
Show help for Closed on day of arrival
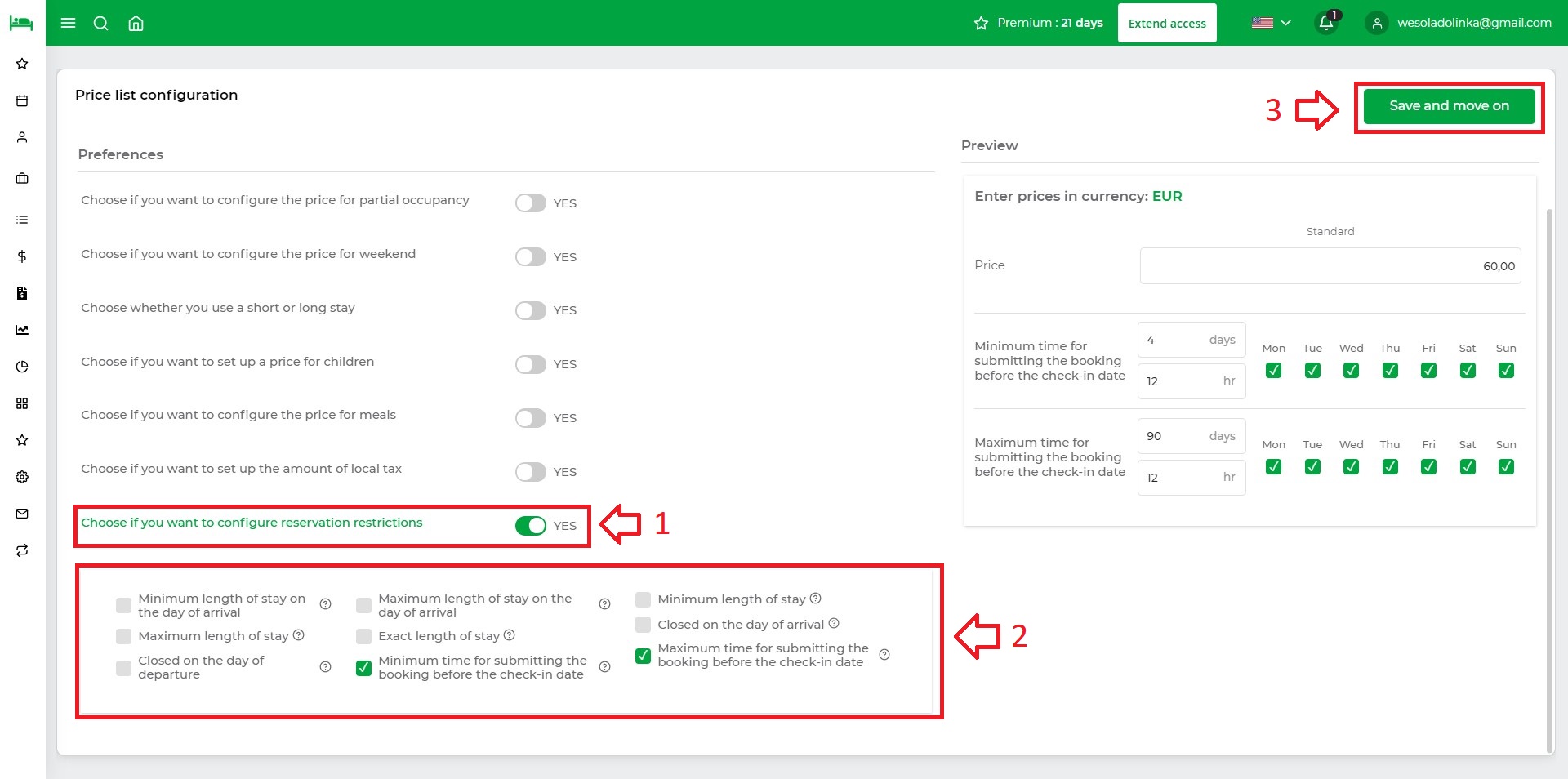[x=834, y=624]
